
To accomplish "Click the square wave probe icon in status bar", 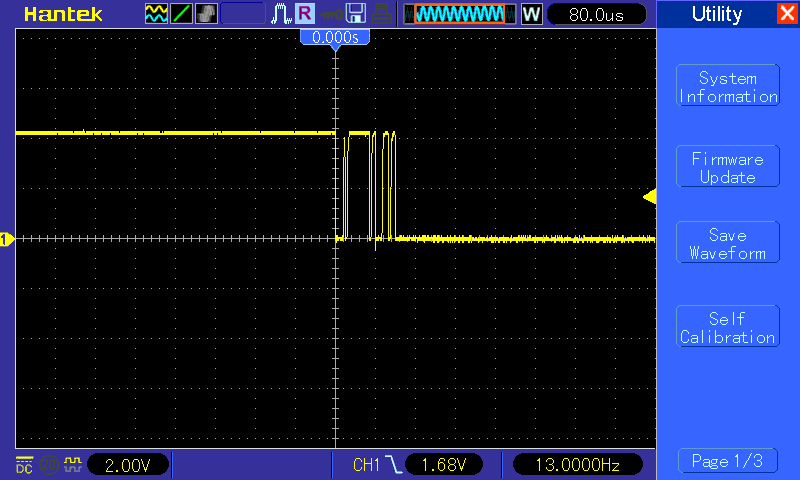I will click(73, 464).
